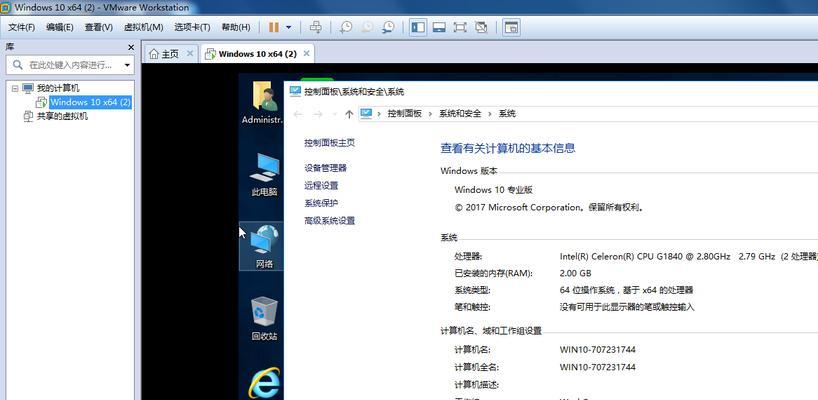Close the 库 library panel

pyautogui.click(x=131, y=47)
